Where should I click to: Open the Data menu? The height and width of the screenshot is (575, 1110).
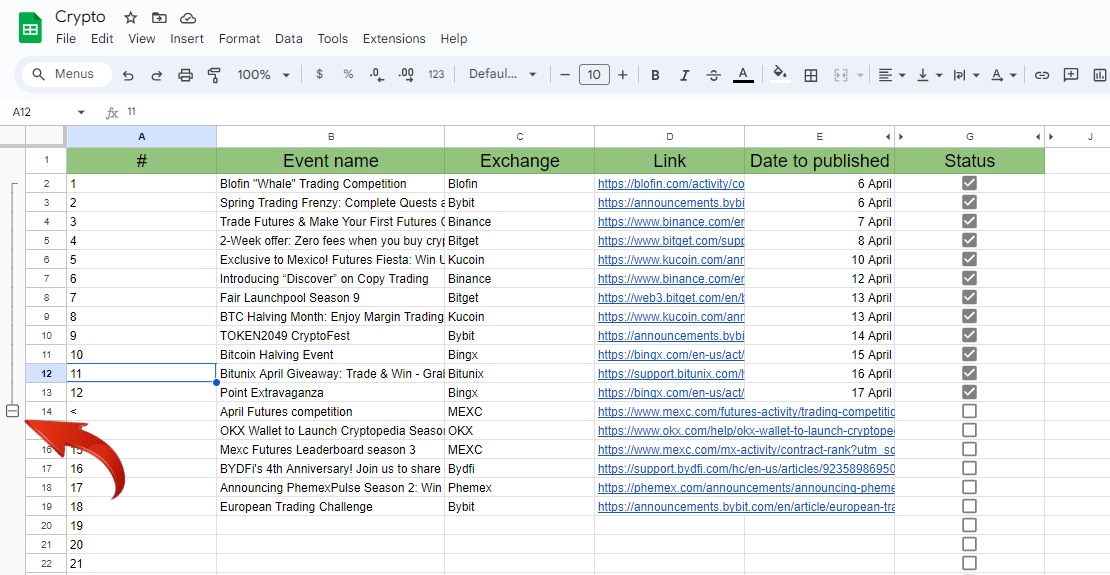pos(289,39)
